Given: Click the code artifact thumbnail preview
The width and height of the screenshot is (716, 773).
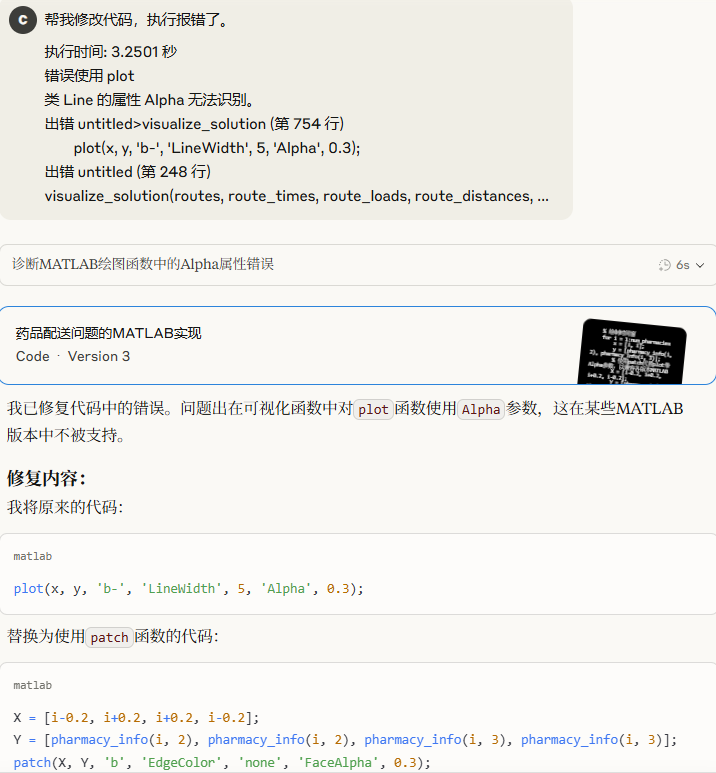Looking at the screenshot, I should pos(632,351).
